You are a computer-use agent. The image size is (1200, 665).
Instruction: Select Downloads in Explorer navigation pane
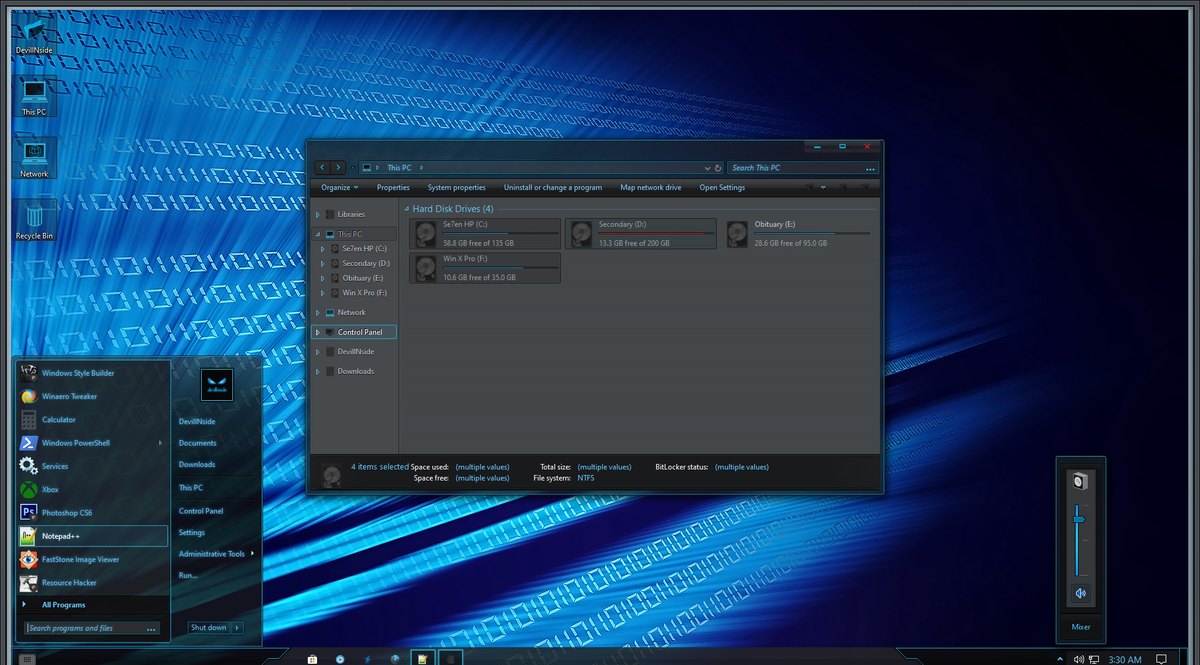(356, 371)
